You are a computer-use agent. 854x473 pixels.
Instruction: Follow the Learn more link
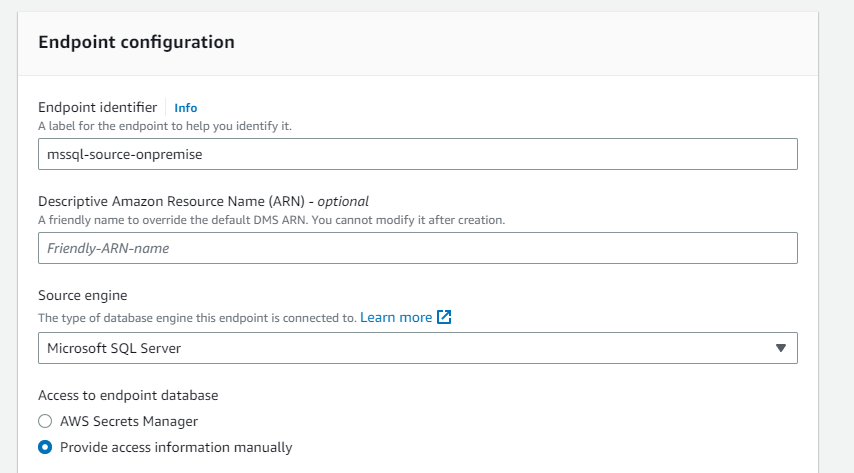(396, 317)
